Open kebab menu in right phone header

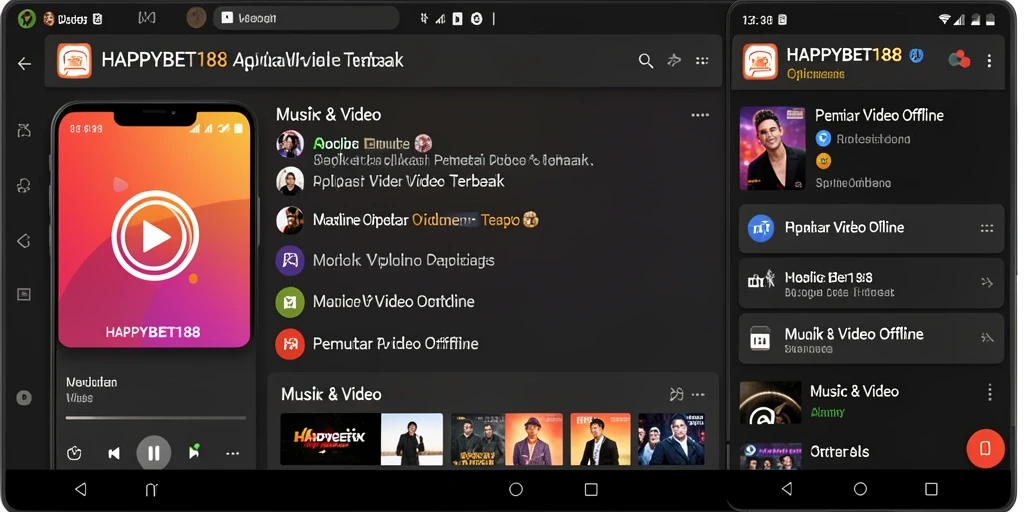point(989,61)
